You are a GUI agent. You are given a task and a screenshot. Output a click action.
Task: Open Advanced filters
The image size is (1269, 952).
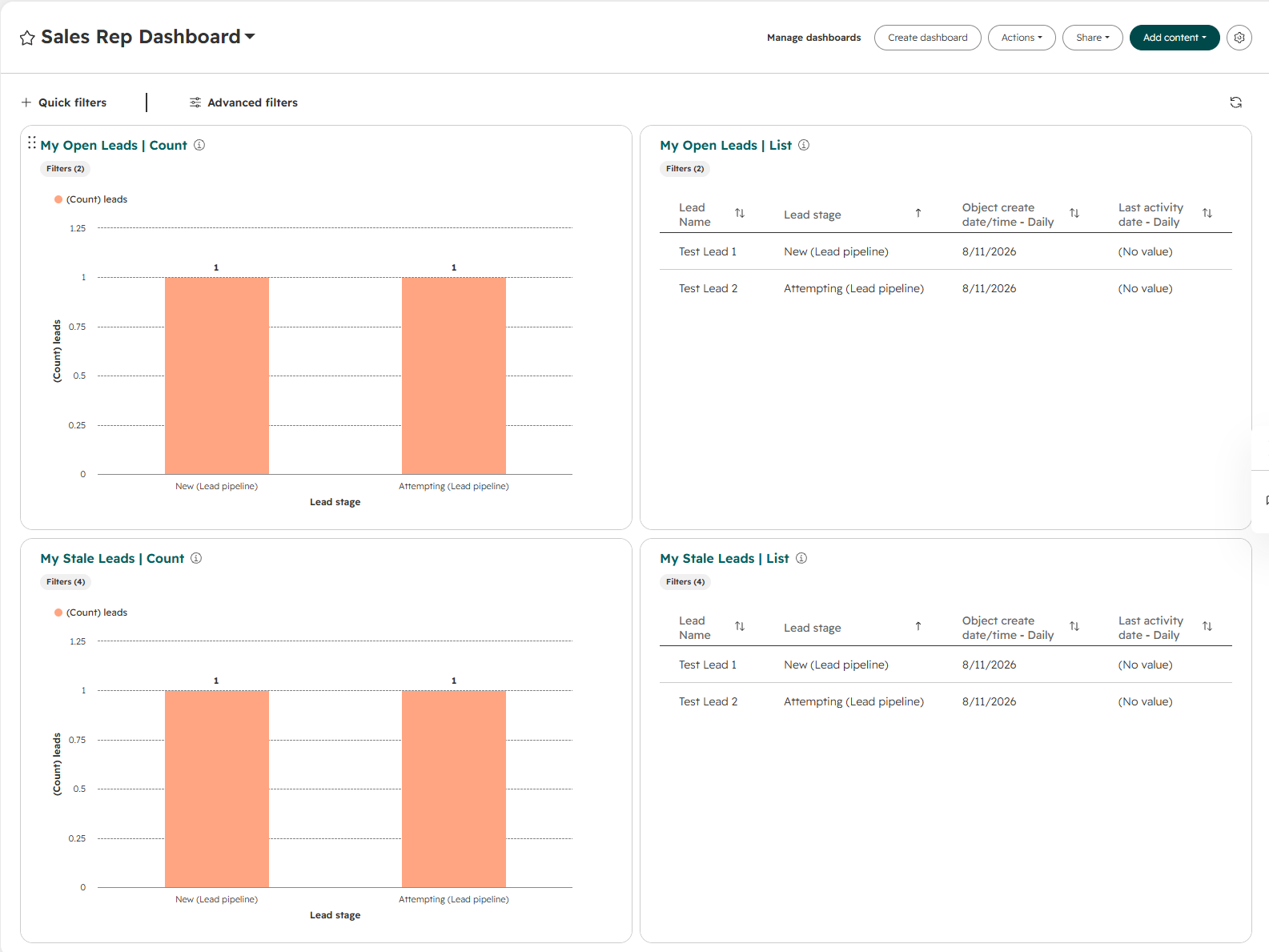243,102
